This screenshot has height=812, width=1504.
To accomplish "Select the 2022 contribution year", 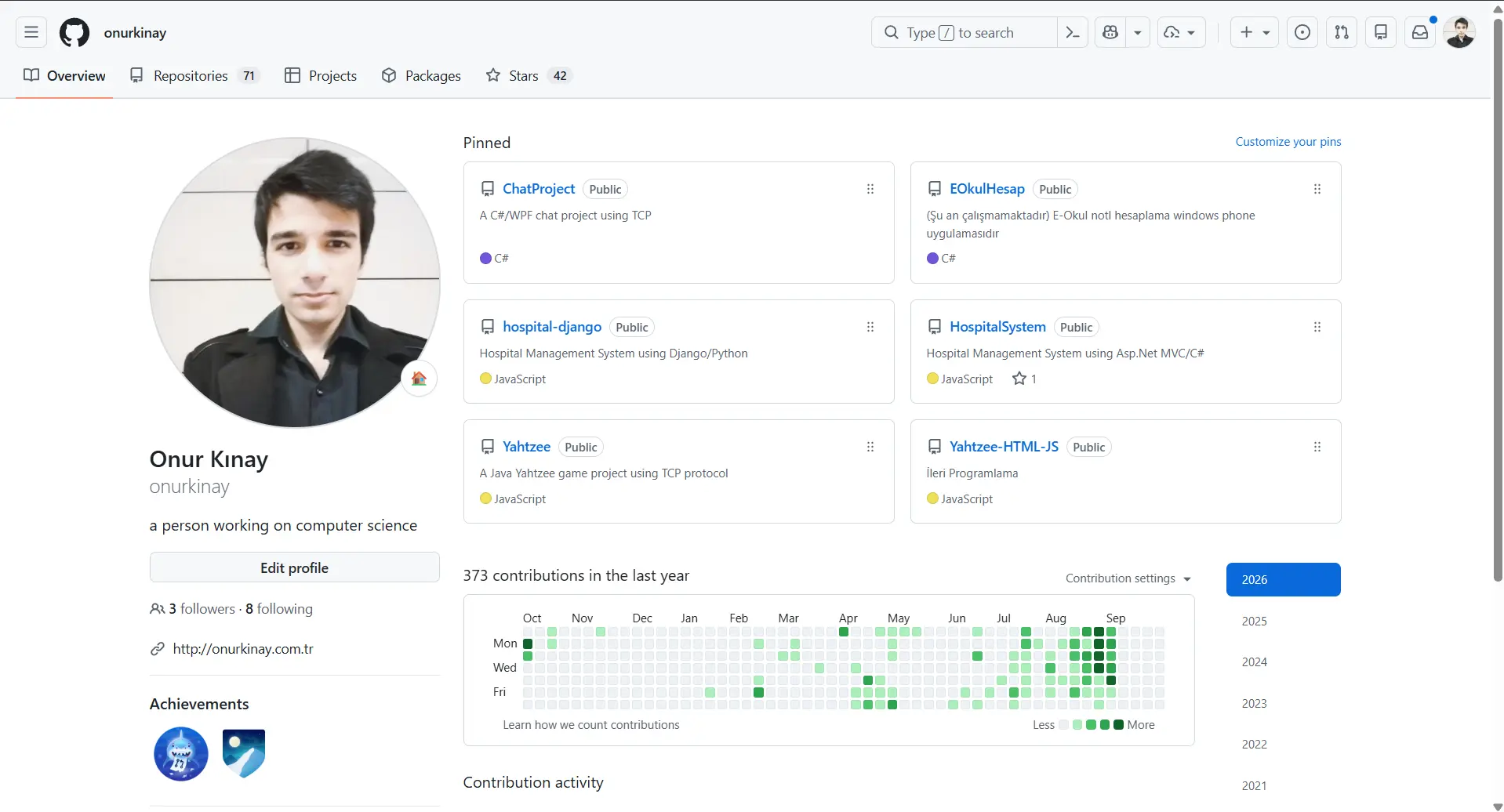I will (1284, 745).
